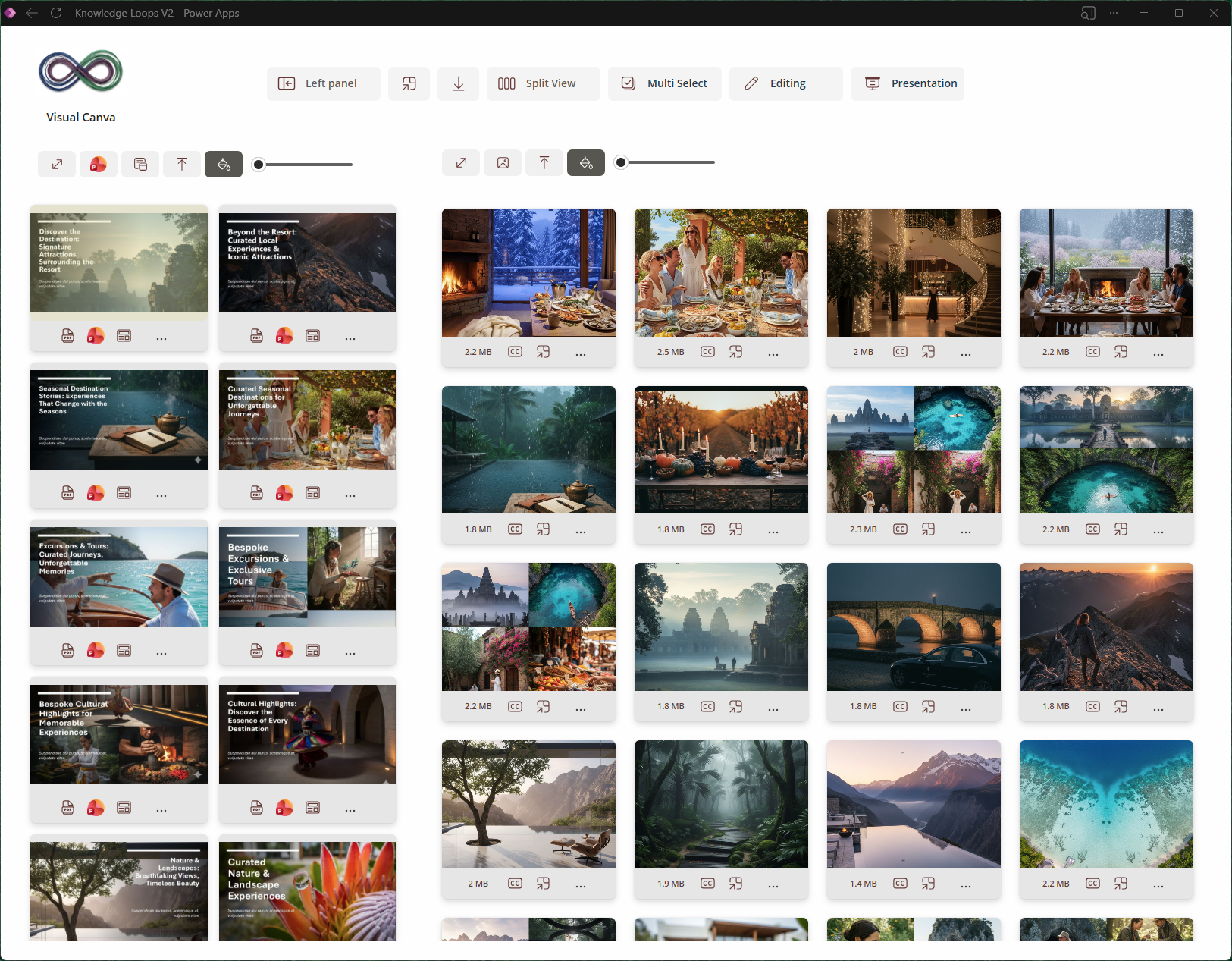Click CC icon under snowy fireplace image

[515, 352]
